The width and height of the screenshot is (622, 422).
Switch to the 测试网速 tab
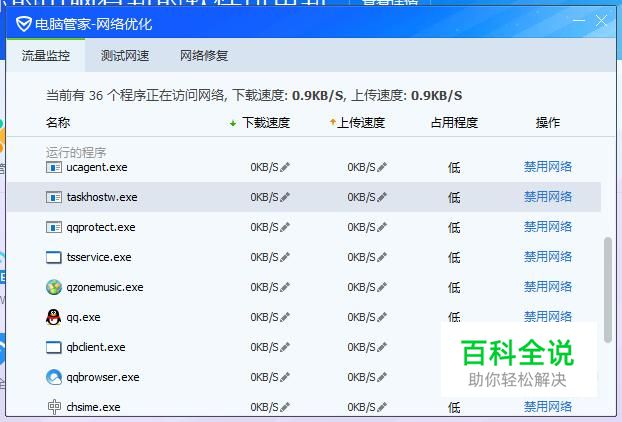pos(125,56)
